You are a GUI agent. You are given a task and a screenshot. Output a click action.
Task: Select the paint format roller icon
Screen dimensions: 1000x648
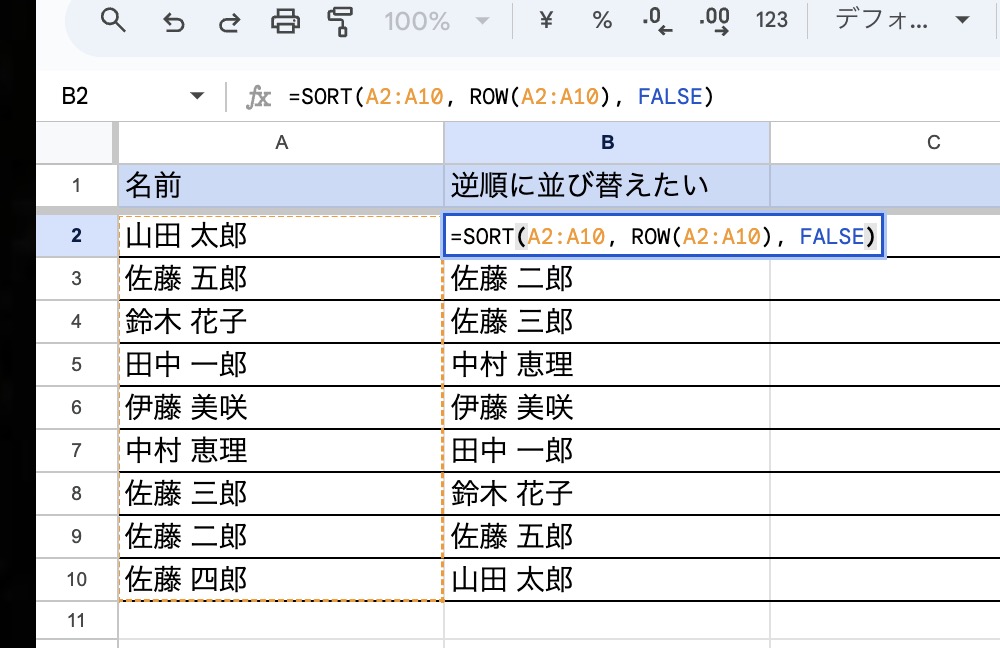tap(341, 21)
